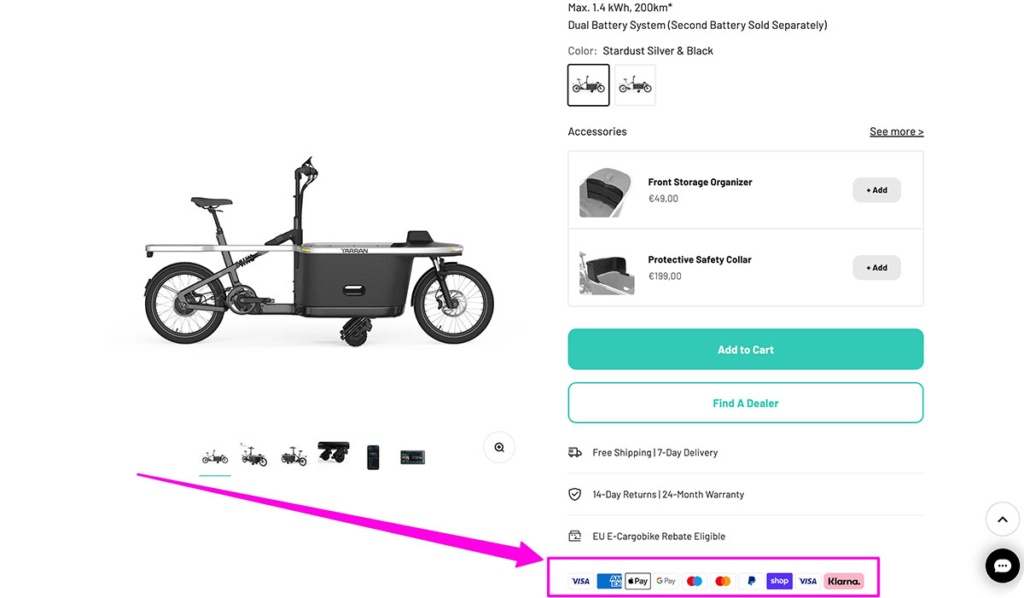Click the pink Klarna badge
This screenshot has height=598, width=1024.
click(x=844, y=581)
